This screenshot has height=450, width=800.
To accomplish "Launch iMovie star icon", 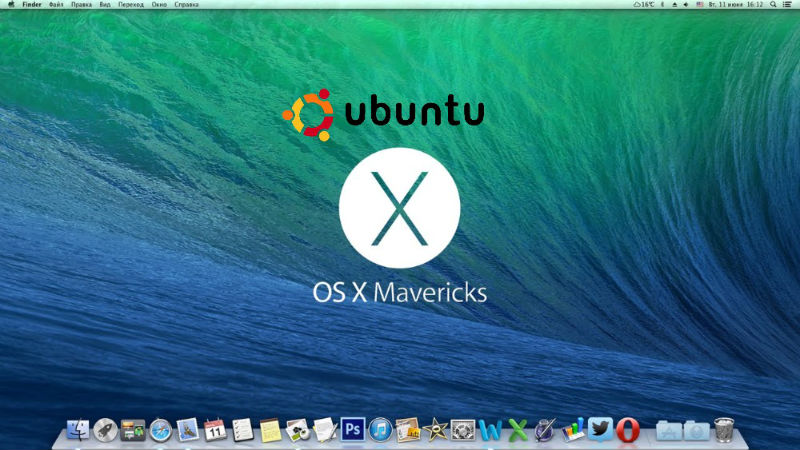I will [x=435, y=430].
